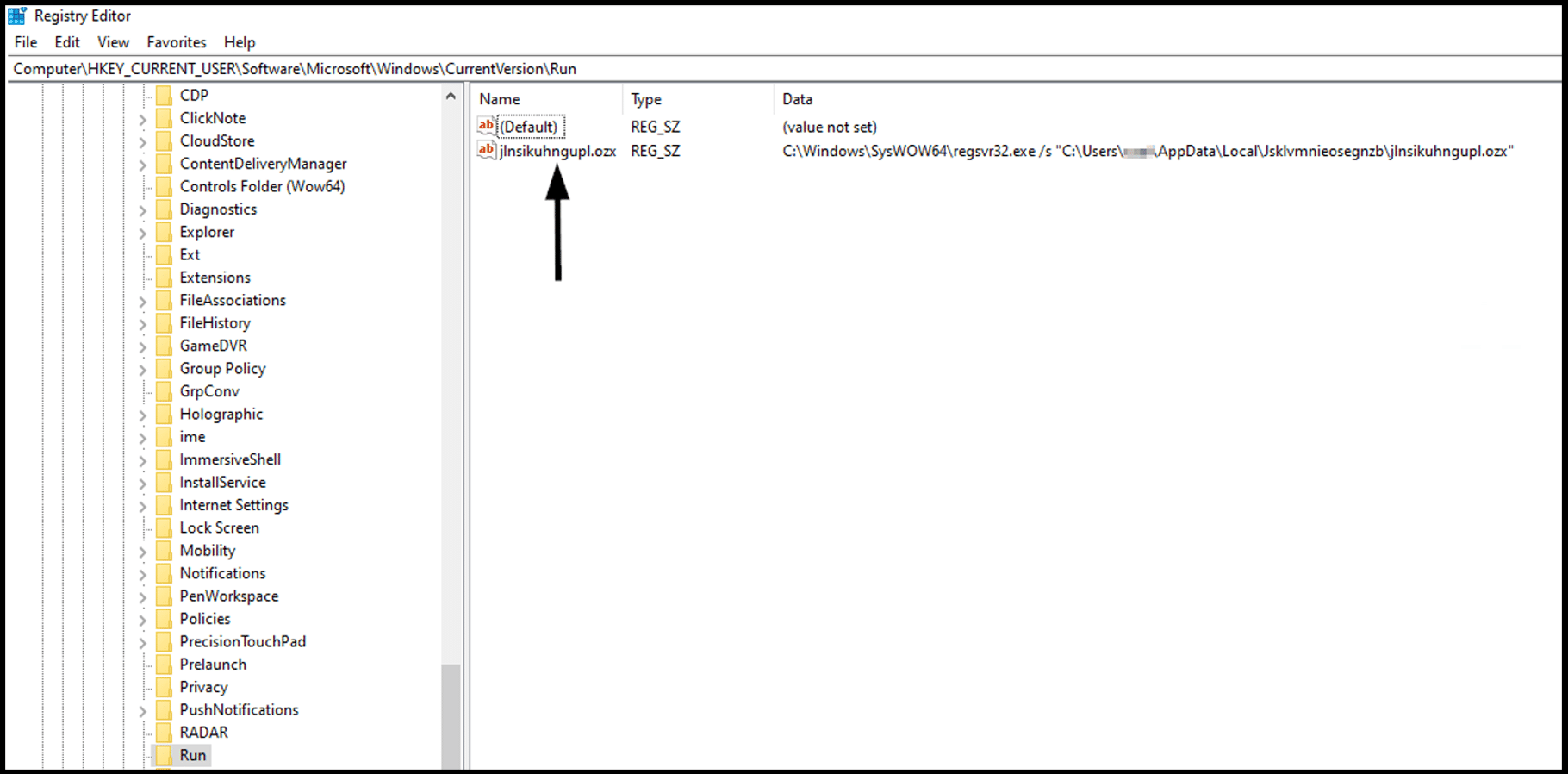Click the ImmersiveShell folder icon
1568x774 pixels.
pos(164,459)
